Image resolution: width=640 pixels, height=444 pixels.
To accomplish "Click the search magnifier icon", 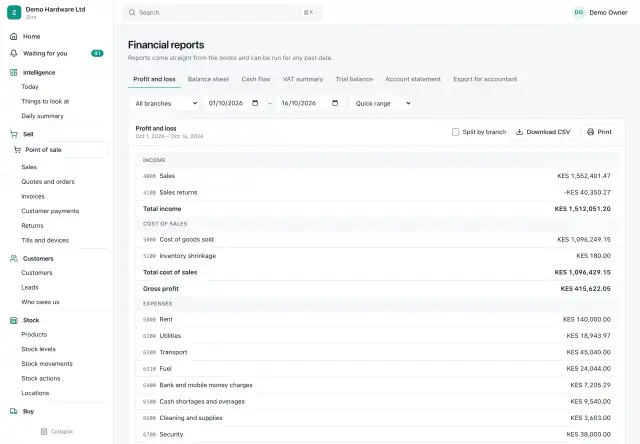I will pyautogui.click(x=132, y=13).
